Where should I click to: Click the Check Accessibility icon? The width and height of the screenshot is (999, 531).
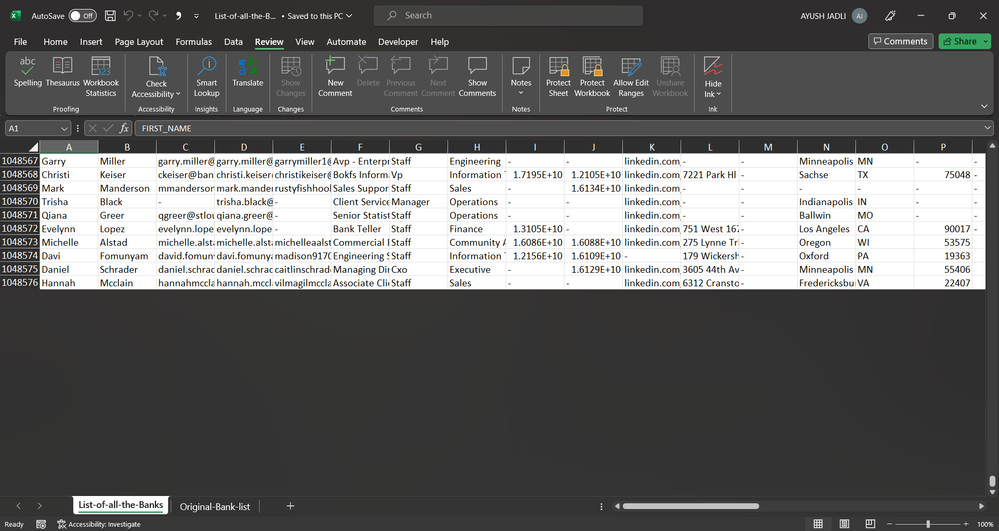click(156, 66)
